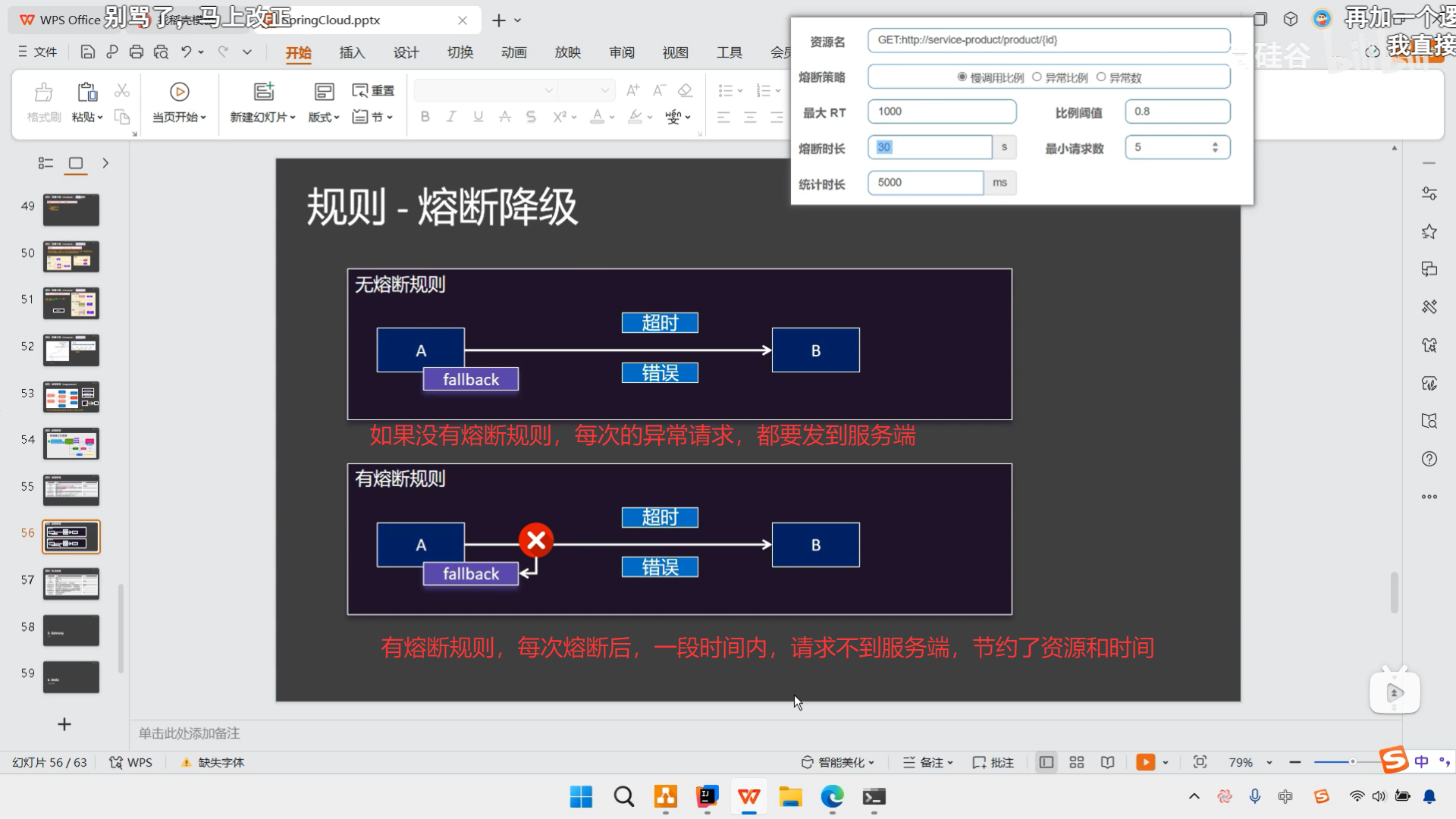Click the zoom slider handle
1456x819 pixels.
(1352, 761)
